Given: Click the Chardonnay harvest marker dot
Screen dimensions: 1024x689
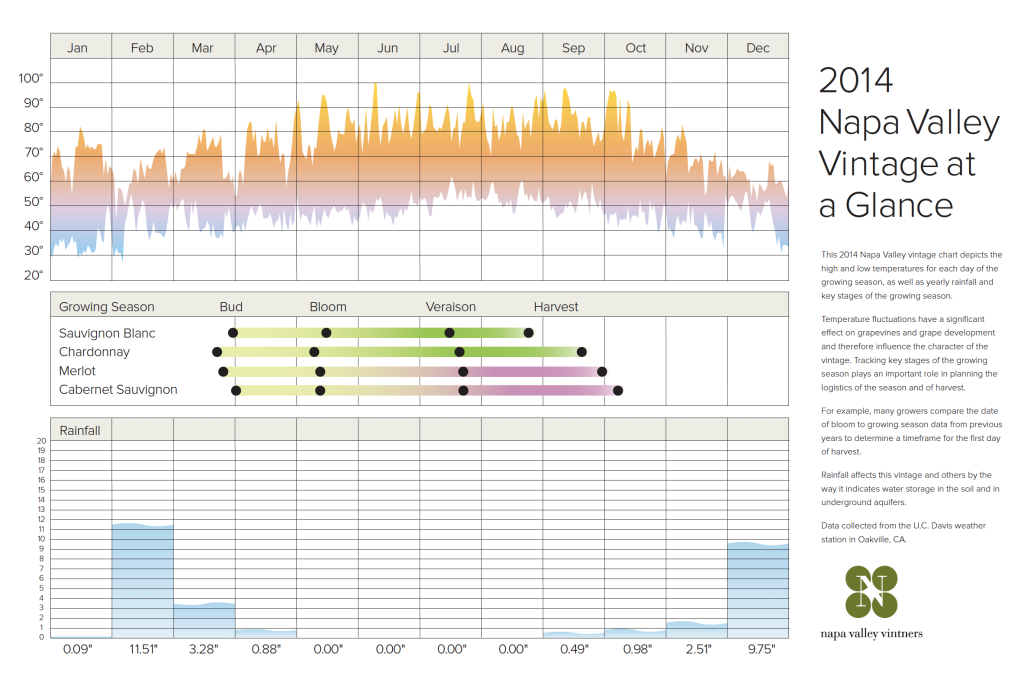Looking at the screenshot, I should (x=582, y=352).
